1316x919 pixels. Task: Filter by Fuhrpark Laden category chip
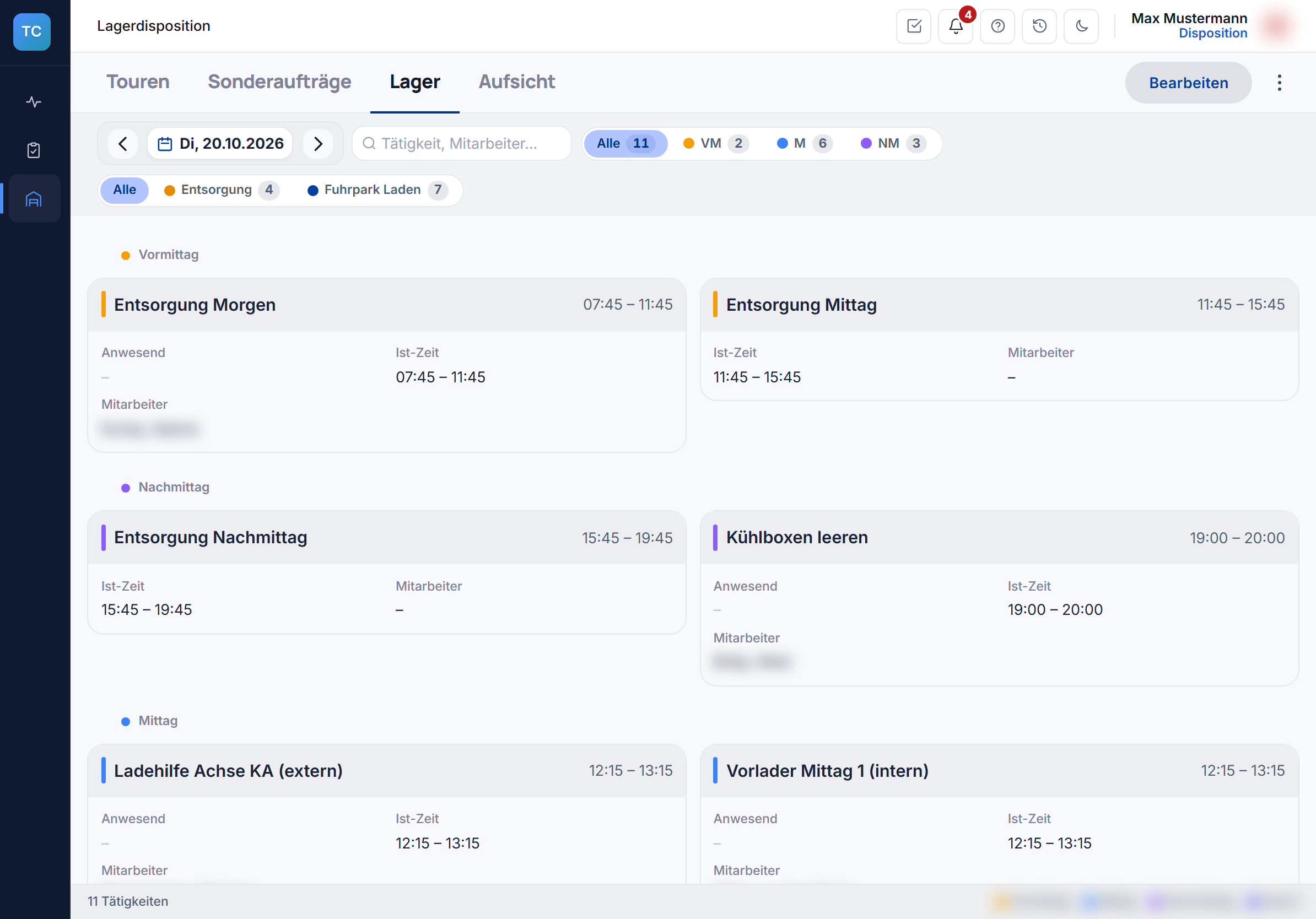coord(377,190)
